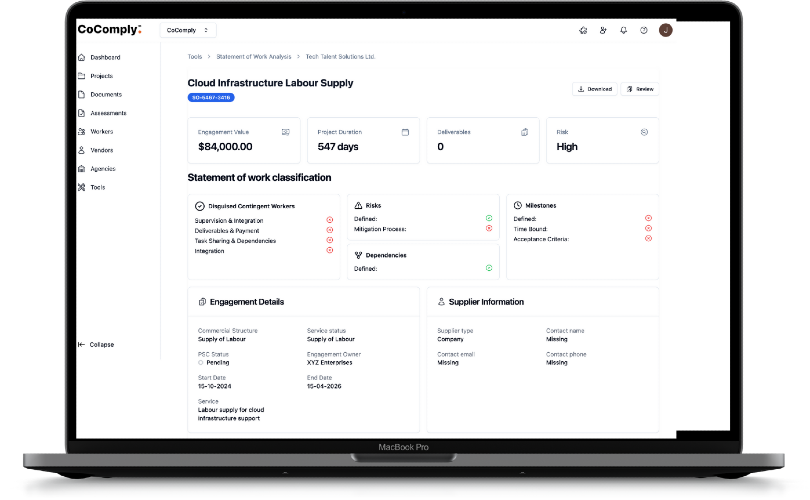
Task: Click the help icon in header
Action: click(644, 30)
